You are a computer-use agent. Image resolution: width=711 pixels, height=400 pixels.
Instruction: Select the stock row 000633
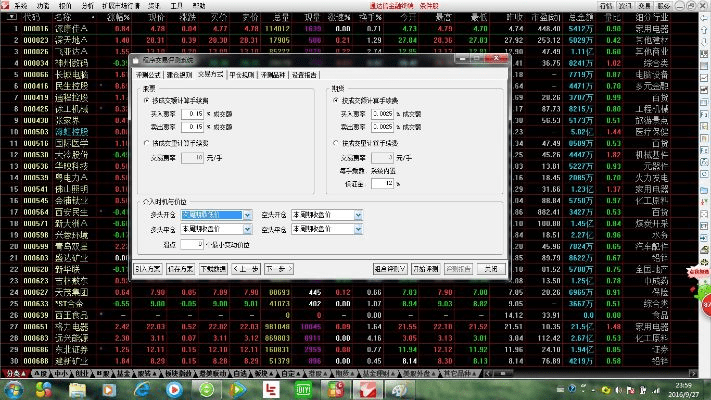pos(349,303)
